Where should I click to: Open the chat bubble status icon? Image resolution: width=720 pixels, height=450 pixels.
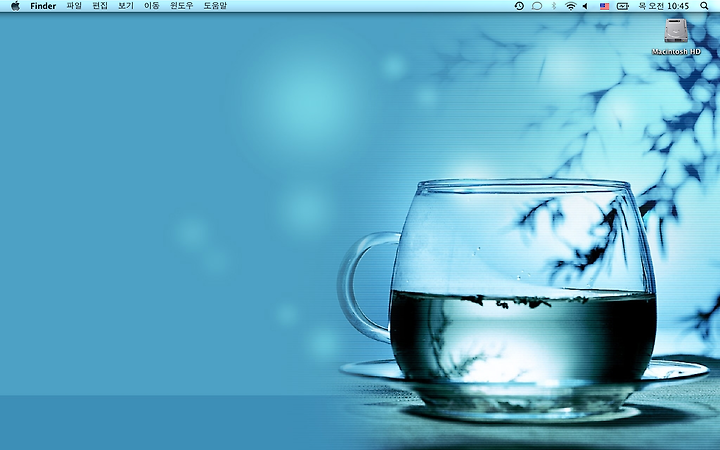click(x=536, y=6)
